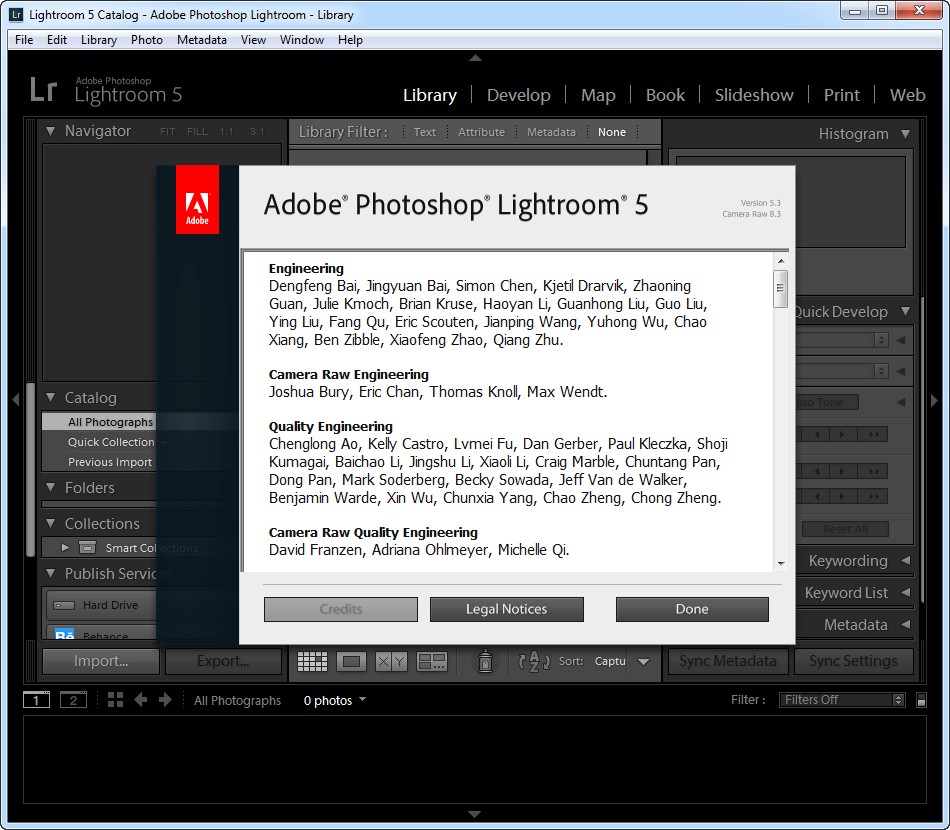Image resolution: width=950 pixels, height=830 pixels.
Task: Open the Library menu
Action: click(x=99, y=40)
